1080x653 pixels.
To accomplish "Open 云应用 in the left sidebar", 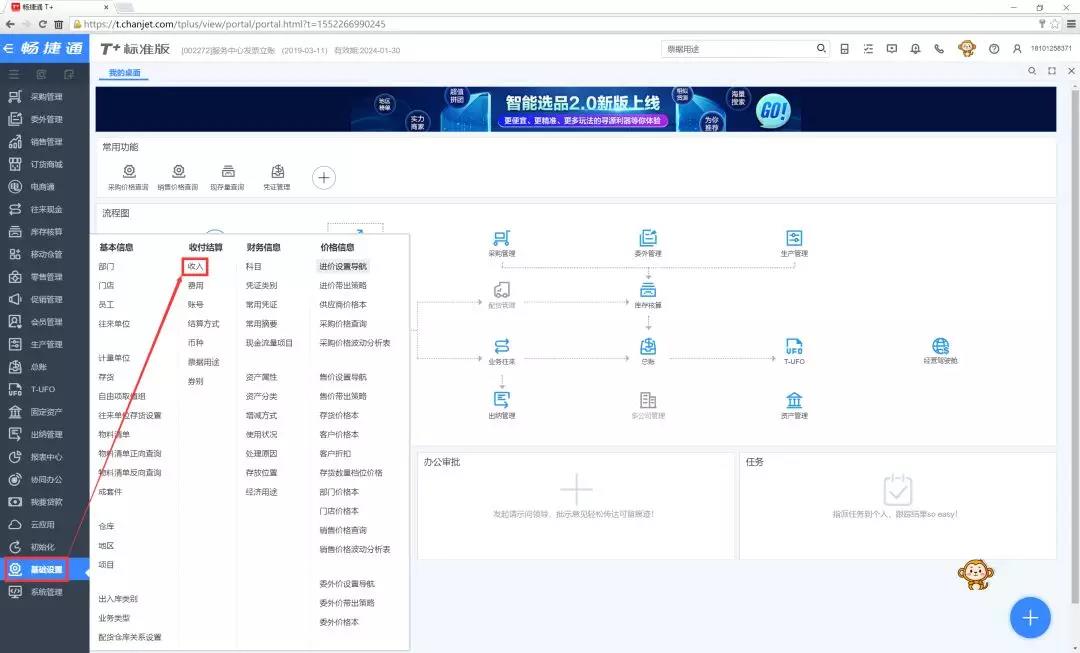I will (41, 524).
